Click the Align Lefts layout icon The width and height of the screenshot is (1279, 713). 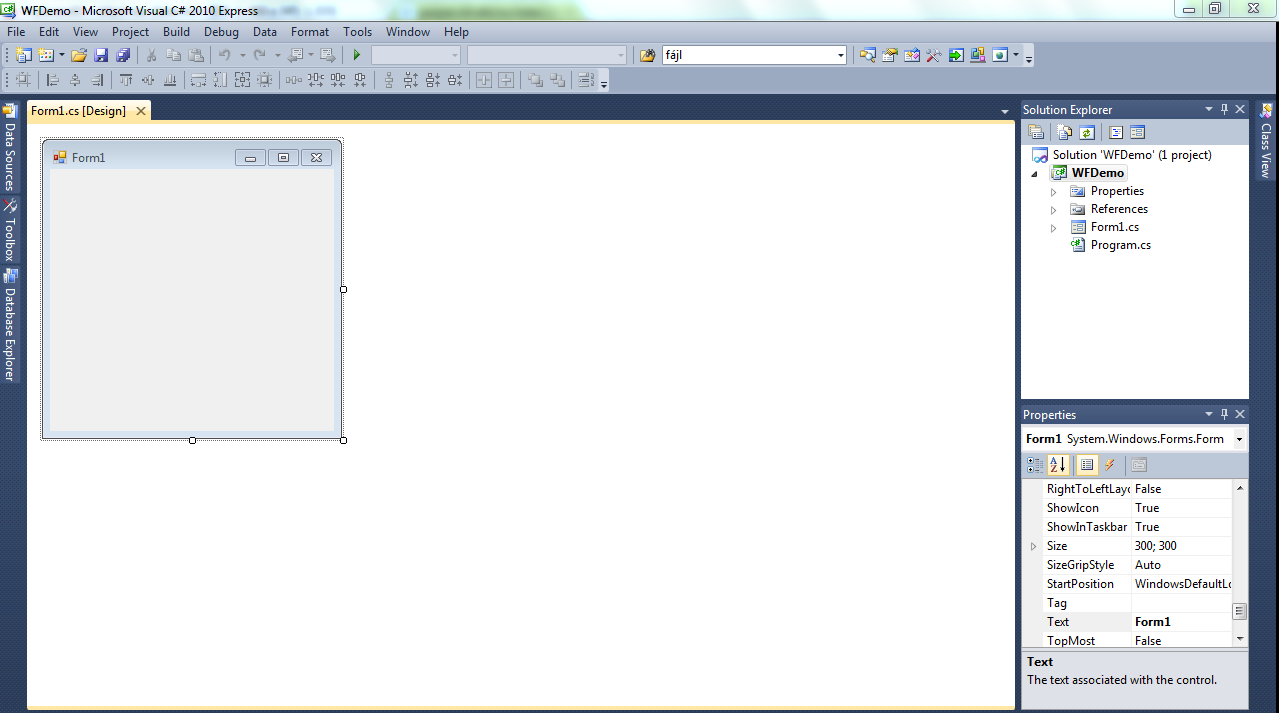(53, 80)
